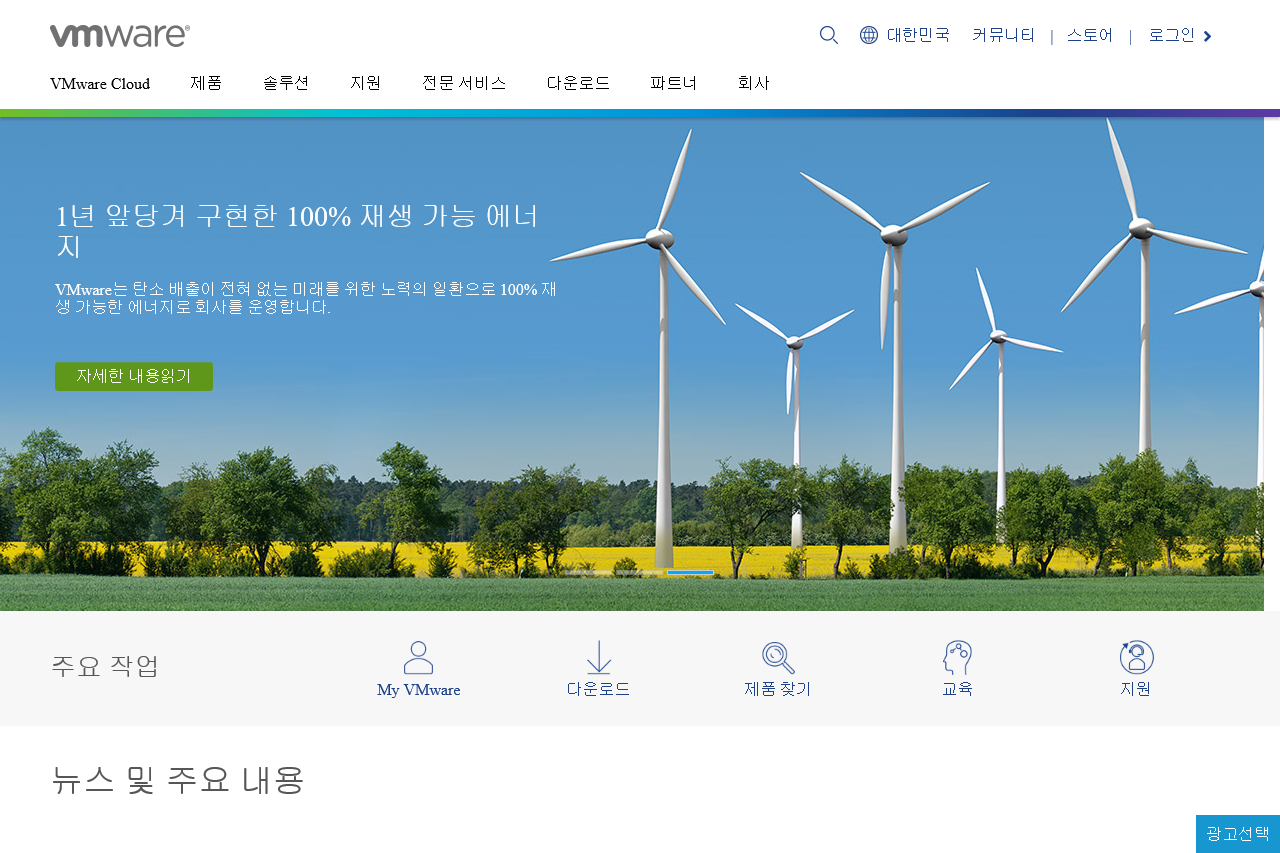1280x853 pixels.
Task: Expand the 솔루션 navigation menu
Action: coord(286,83)
